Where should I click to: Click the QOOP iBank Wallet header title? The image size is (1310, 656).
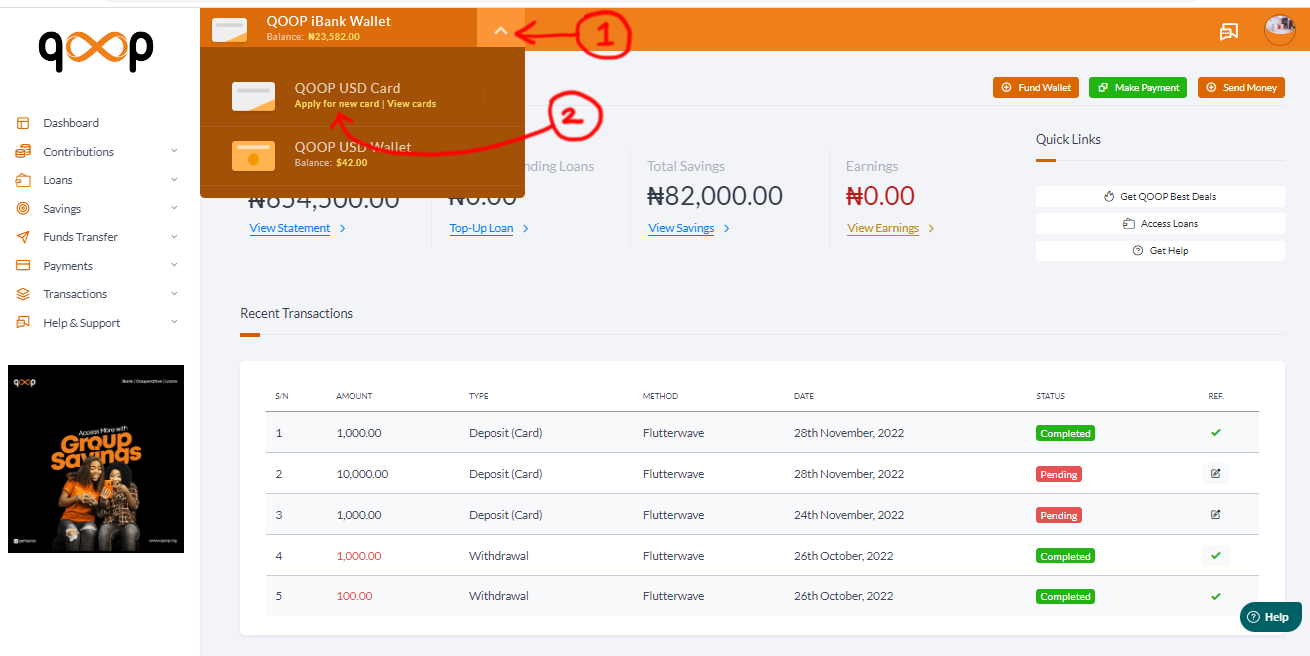tap(329, 21)
